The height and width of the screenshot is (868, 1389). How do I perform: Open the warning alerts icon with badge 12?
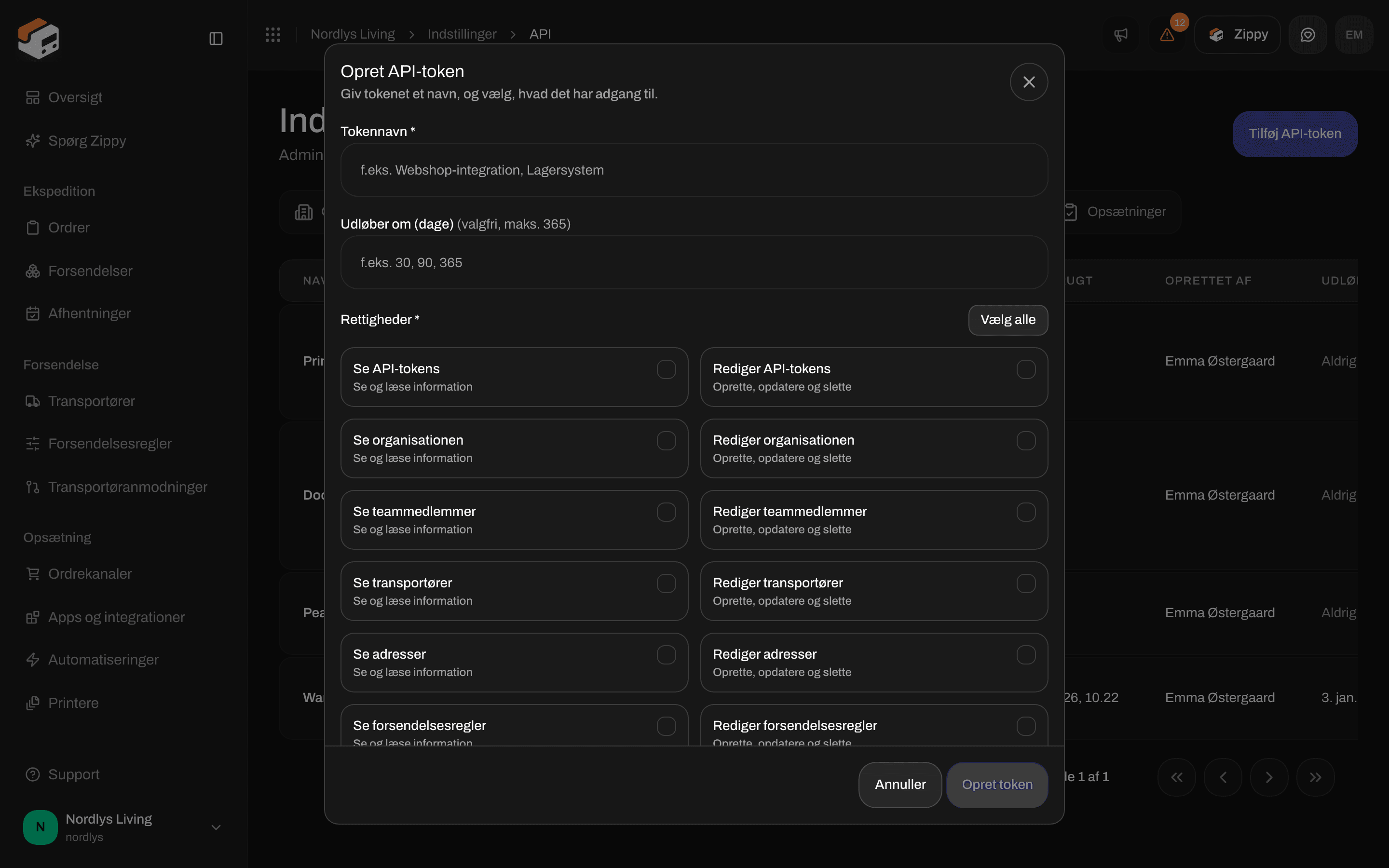pos(1167,35)
